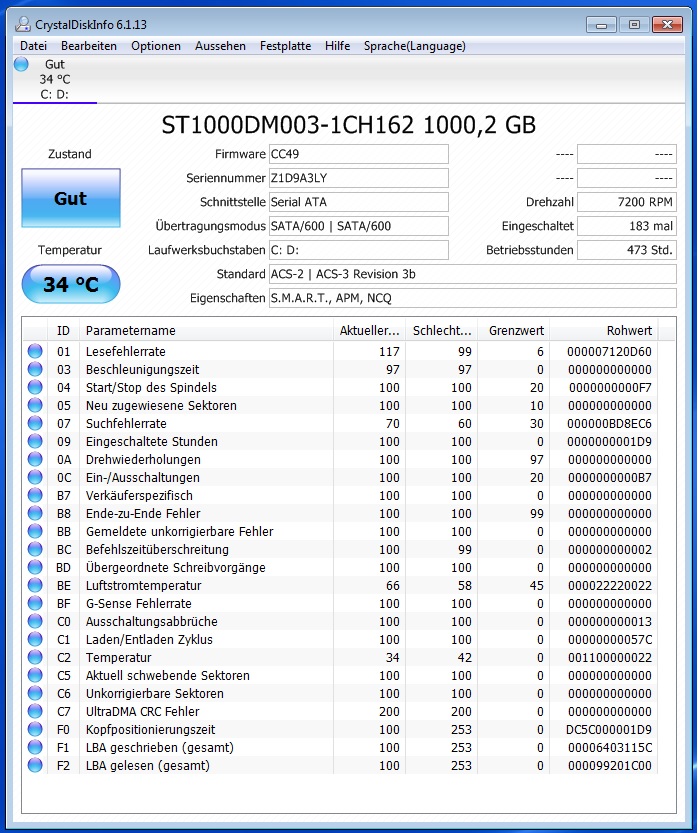The height and width of the screenshot is (833, 698).
Task: Click the Schnittstelle field Serial ATA
Action: pos(359,202)
